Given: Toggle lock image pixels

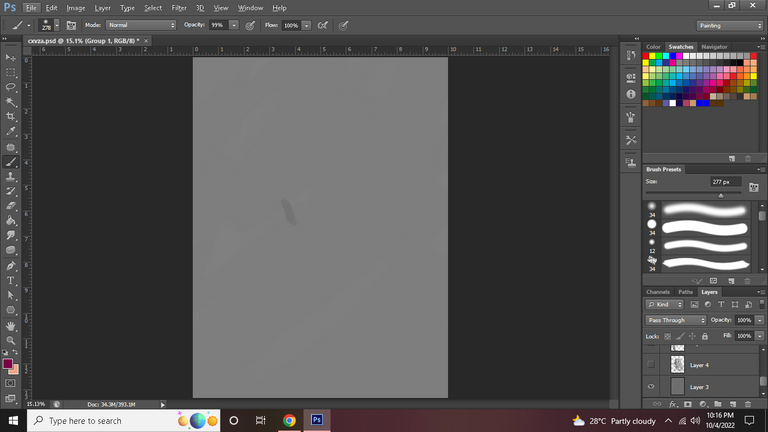Looking at the screenshot, I should click(x=680, y=336).
